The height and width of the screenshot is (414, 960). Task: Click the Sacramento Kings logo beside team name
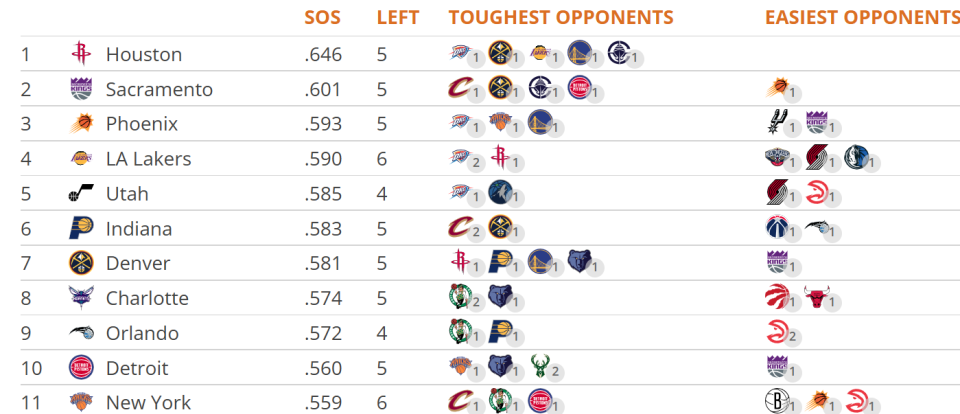[81, 89]
